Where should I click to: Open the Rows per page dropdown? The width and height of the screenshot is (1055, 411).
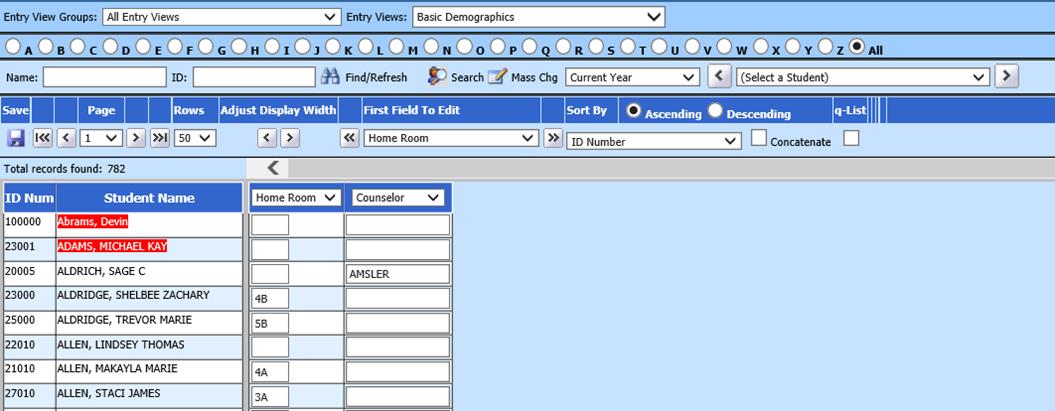(x=194, y=139)
